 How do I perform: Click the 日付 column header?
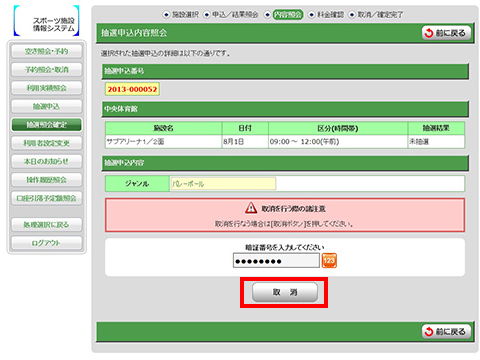(245, 128)
